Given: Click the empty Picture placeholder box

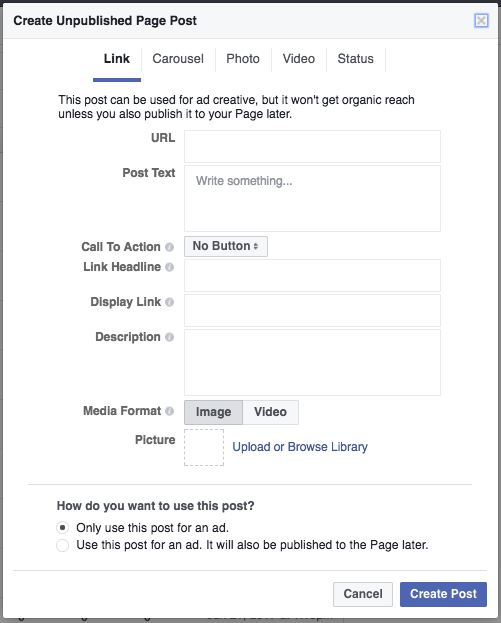Looking at the screenshot, I should point(204,447).
